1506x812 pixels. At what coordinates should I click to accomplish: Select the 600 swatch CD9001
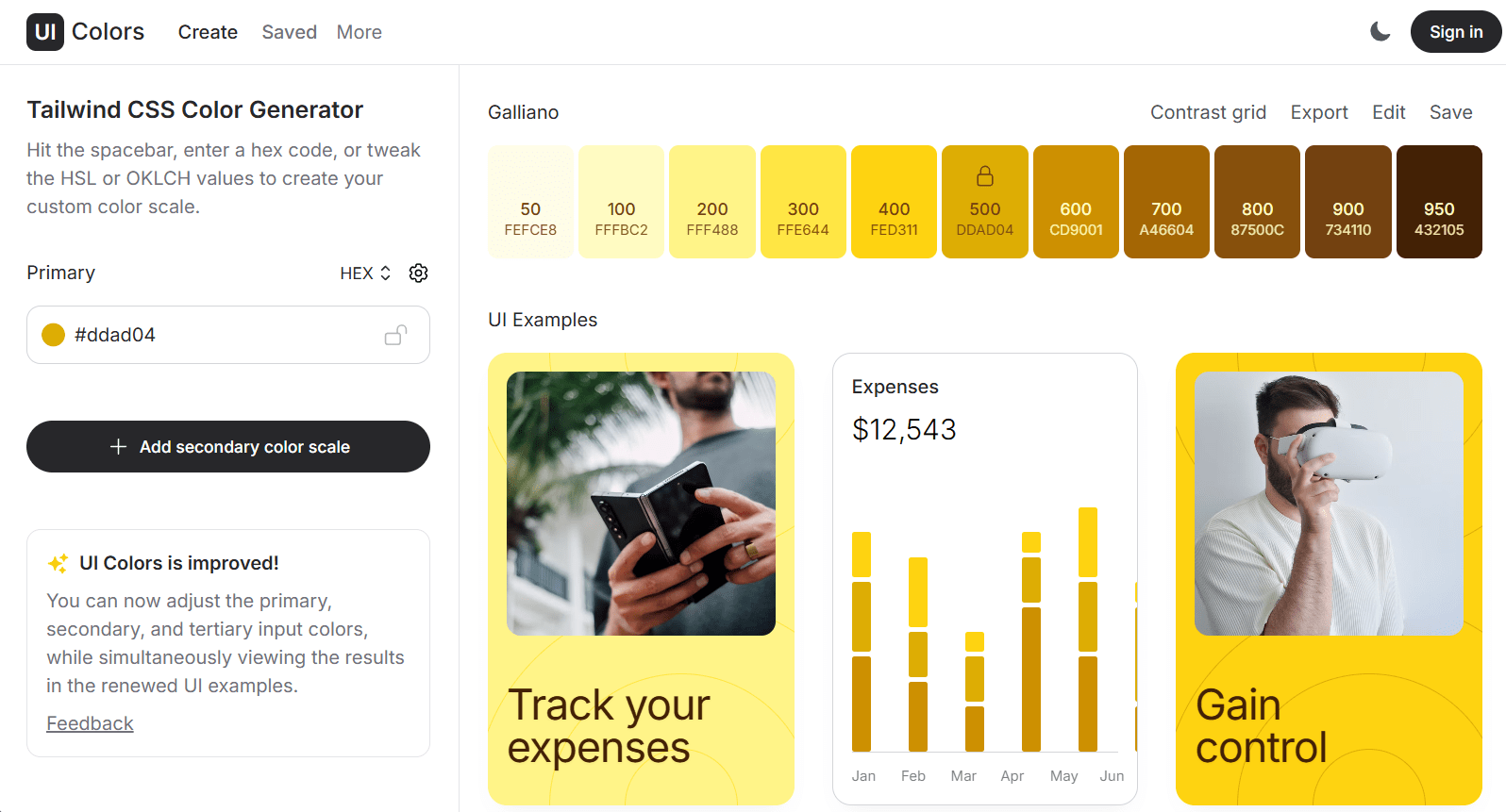point(1076,202)
